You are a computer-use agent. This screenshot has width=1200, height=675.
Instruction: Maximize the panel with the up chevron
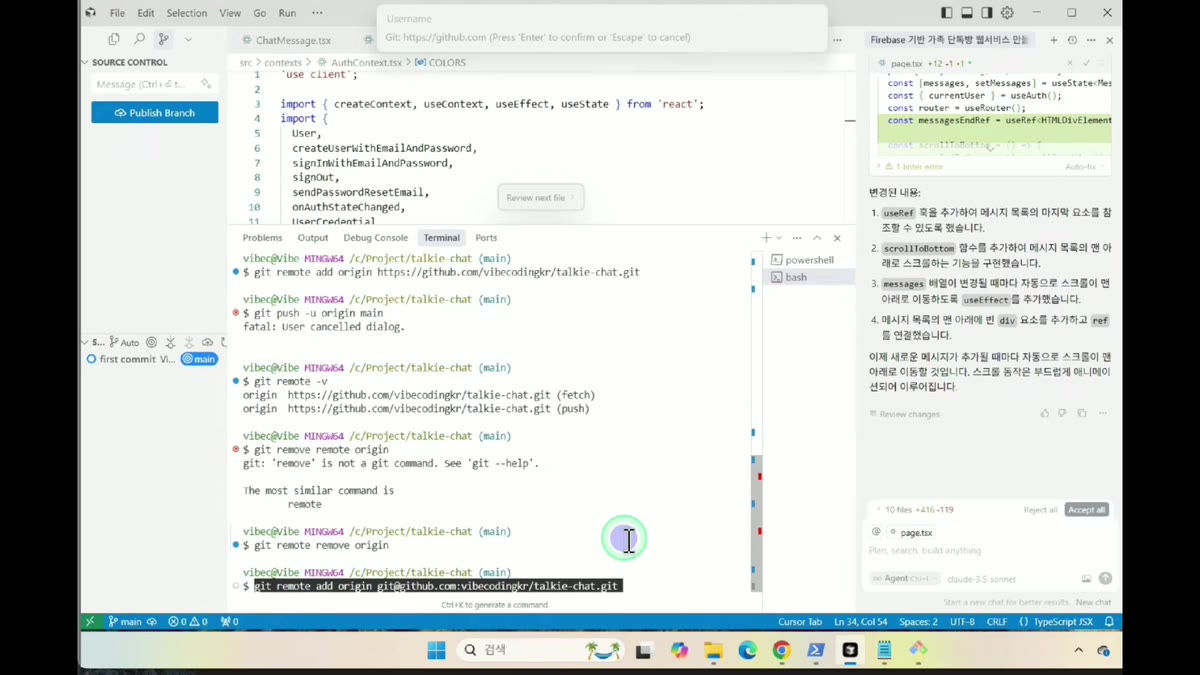(817, 238)
